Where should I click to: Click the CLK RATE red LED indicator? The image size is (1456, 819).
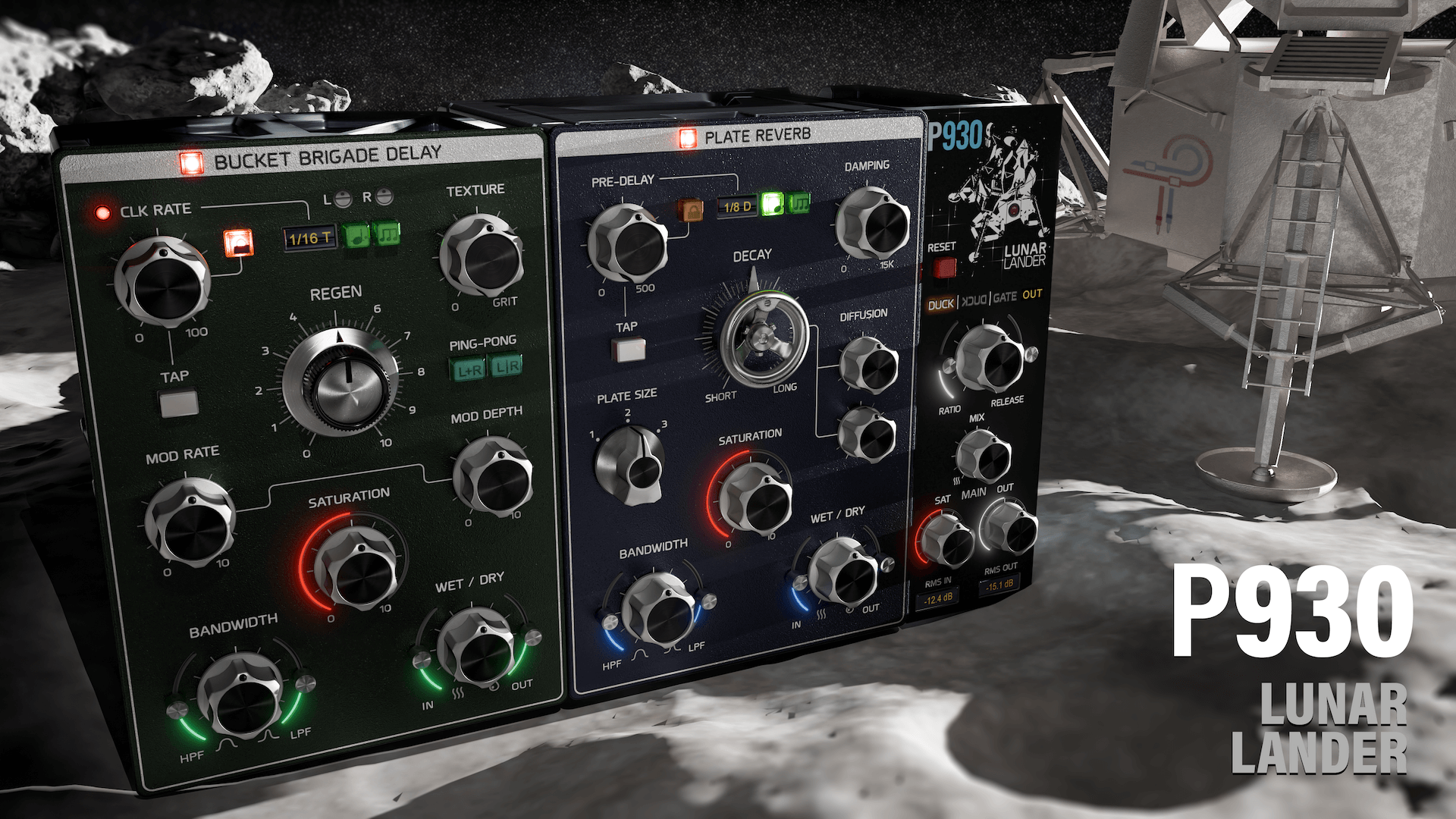[102, 213]
